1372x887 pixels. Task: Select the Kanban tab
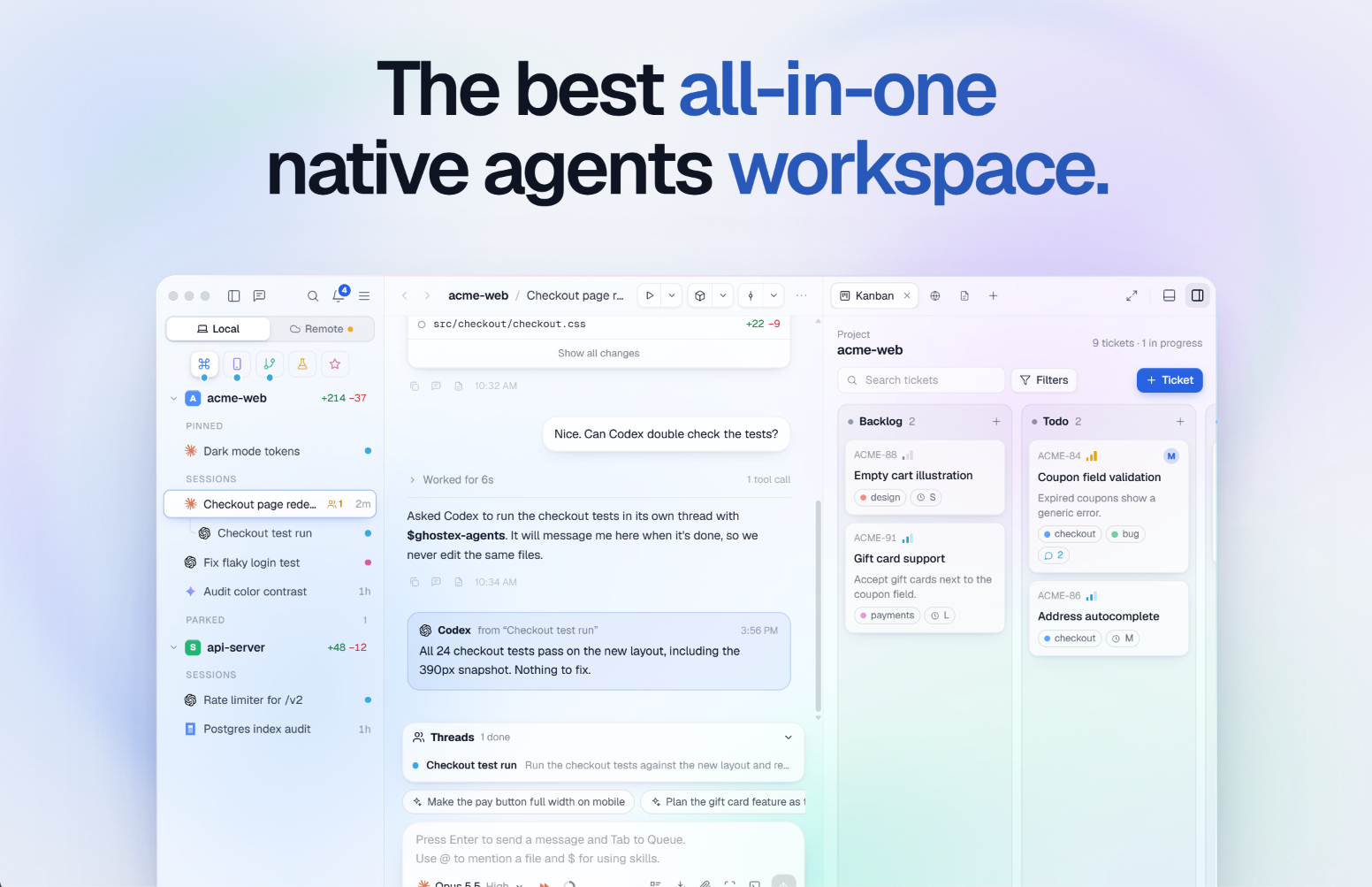[866, 295]
